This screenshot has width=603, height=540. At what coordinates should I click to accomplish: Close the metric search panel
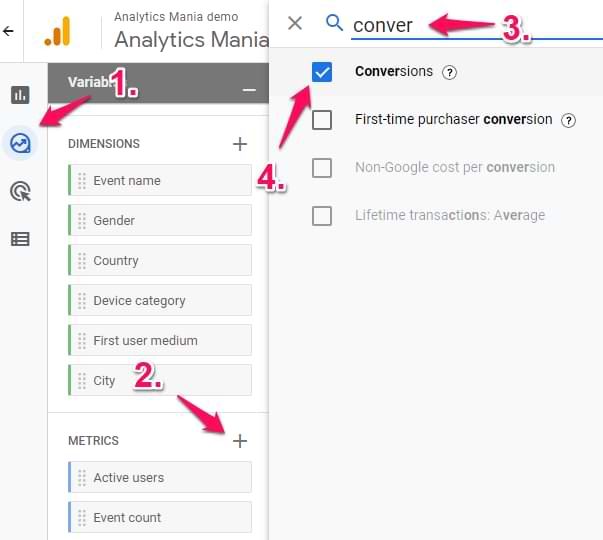click(x=295, y=23)
